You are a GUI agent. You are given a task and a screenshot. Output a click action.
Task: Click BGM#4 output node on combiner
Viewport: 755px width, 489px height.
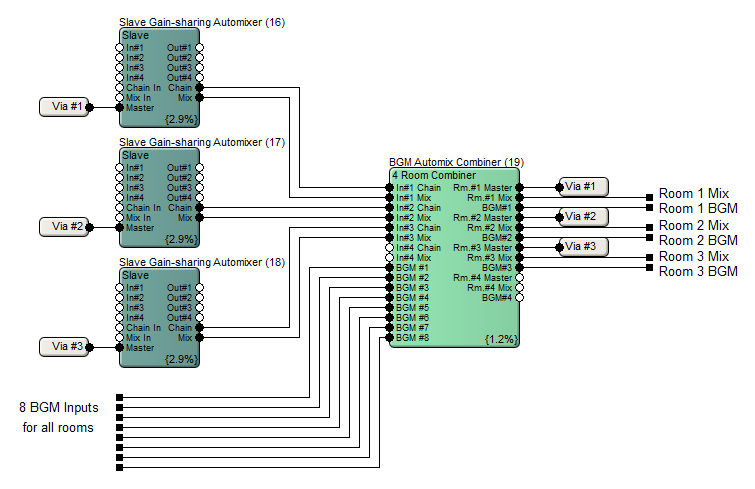pyautogui.click(x=520, y=297)
